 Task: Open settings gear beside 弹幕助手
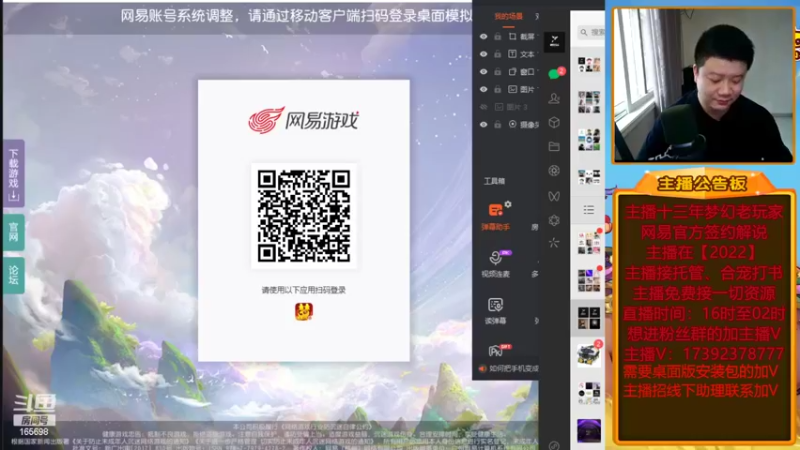[508, 204]
